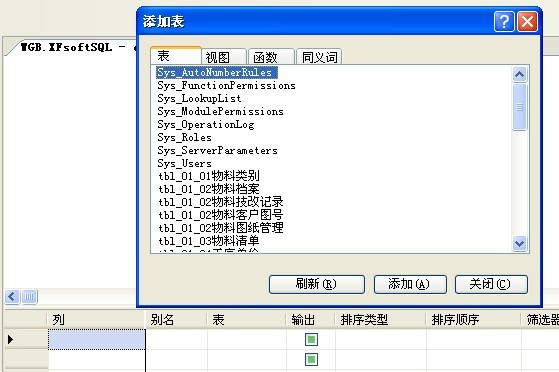Close the 添加表 dialog with X
This screenshot has height=372, width=559.
[x=527, y=21]
